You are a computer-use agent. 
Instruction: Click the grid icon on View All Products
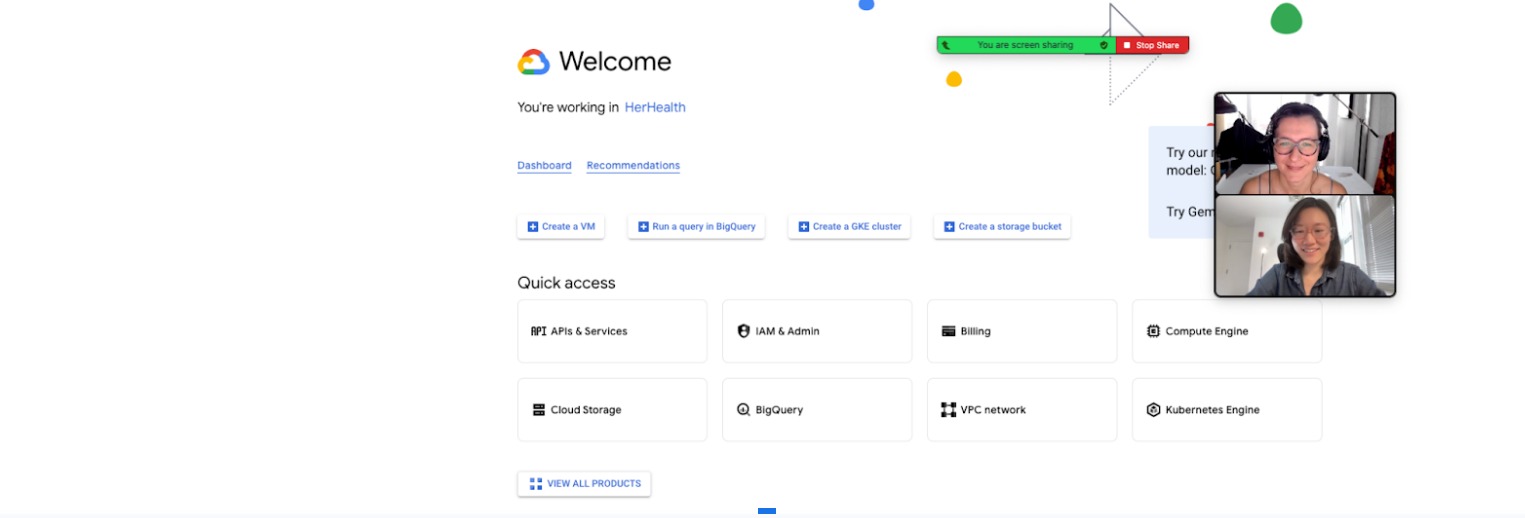point(535,484)
